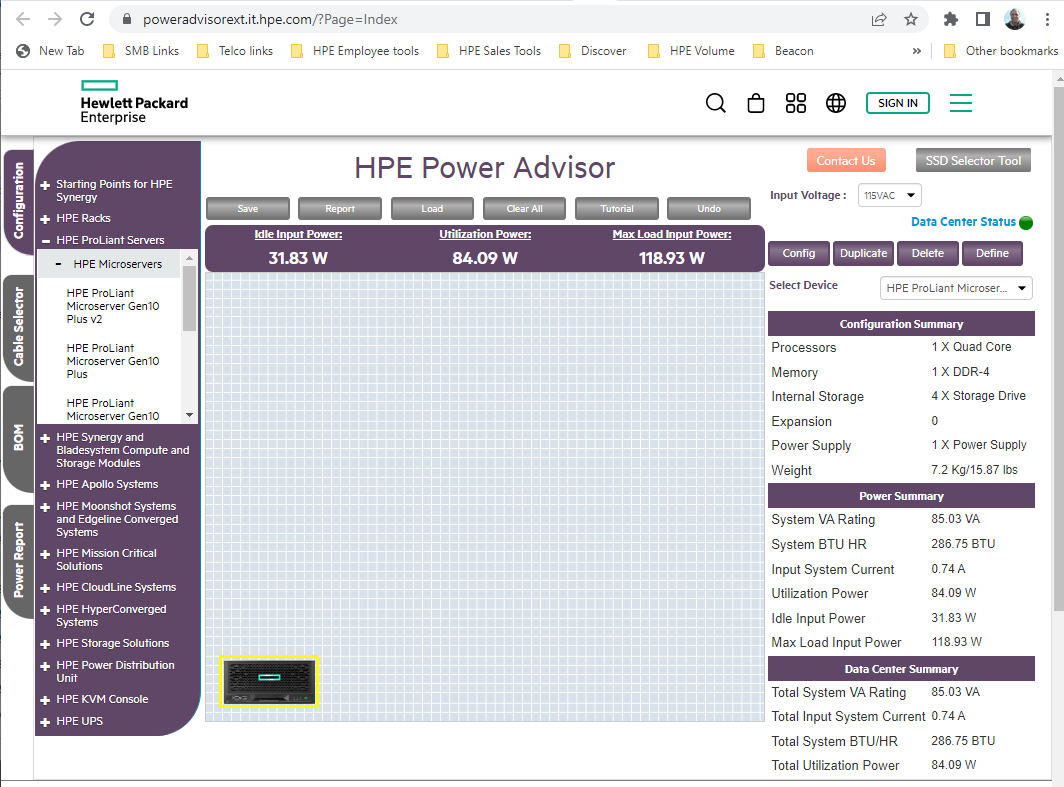Select HPE ProLiant Microserver Gen10 Plus v2
The image size is (1064, 787).
click(113, 306)
